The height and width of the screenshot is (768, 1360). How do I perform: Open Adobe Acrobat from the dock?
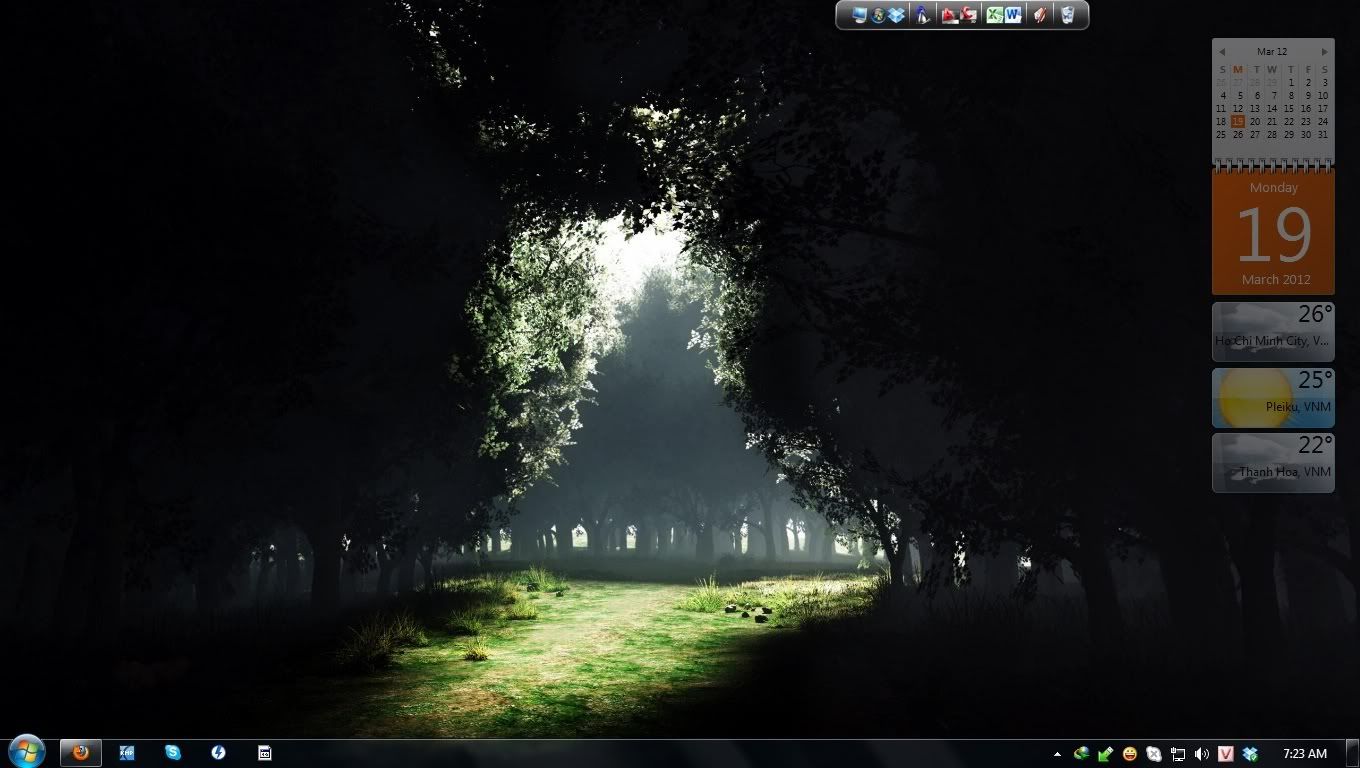(948, 14)
